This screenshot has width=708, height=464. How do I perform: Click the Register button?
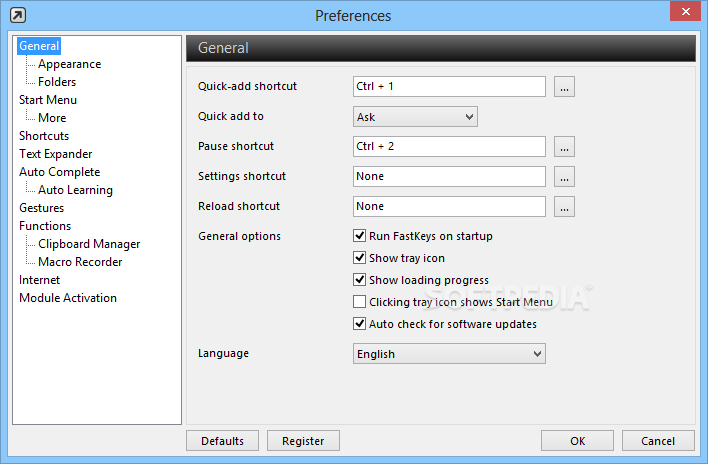coord(303,441)
